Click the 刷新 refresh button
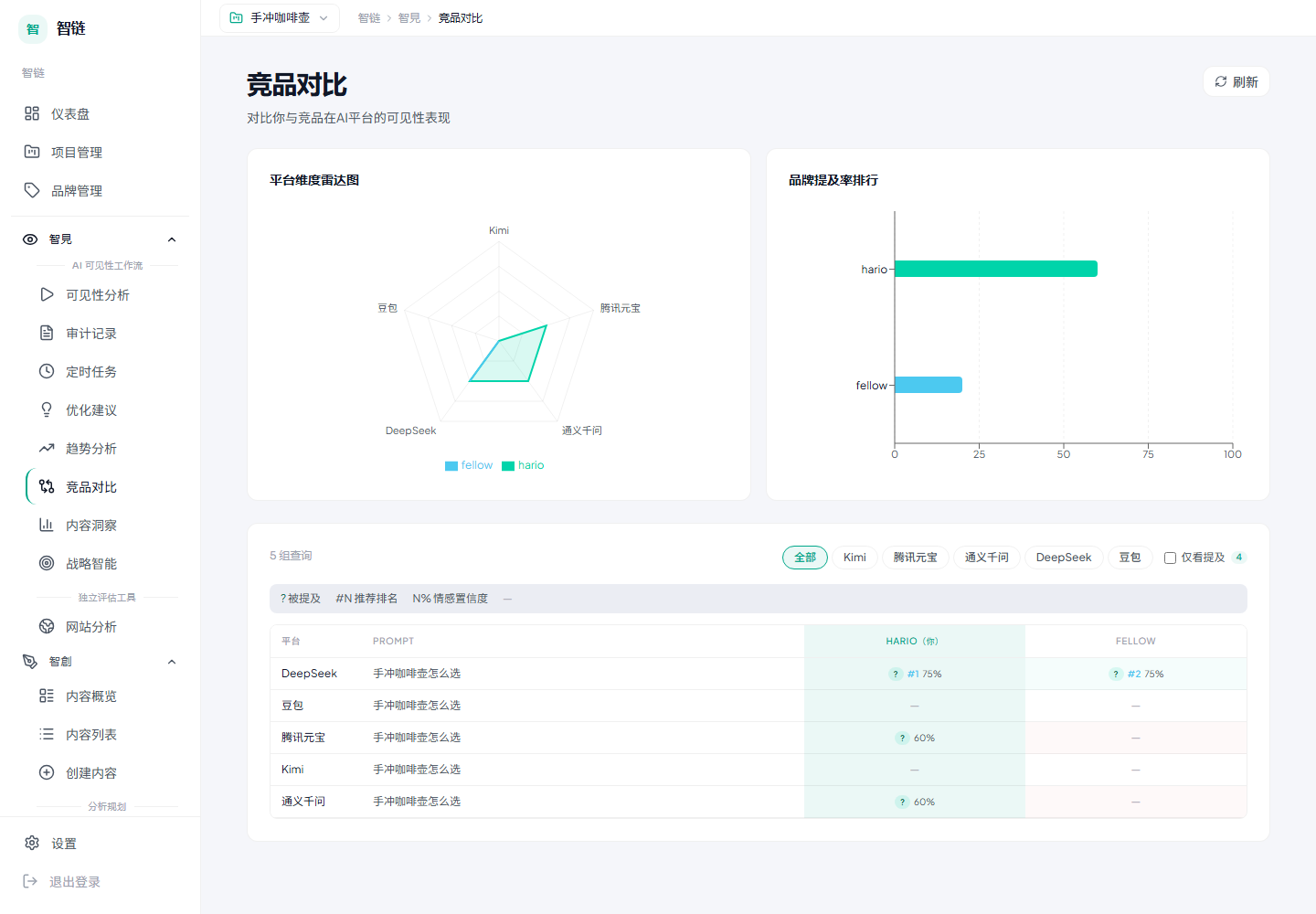The width and height of the screenshot is (1316, 914). tap(1236, 81)
